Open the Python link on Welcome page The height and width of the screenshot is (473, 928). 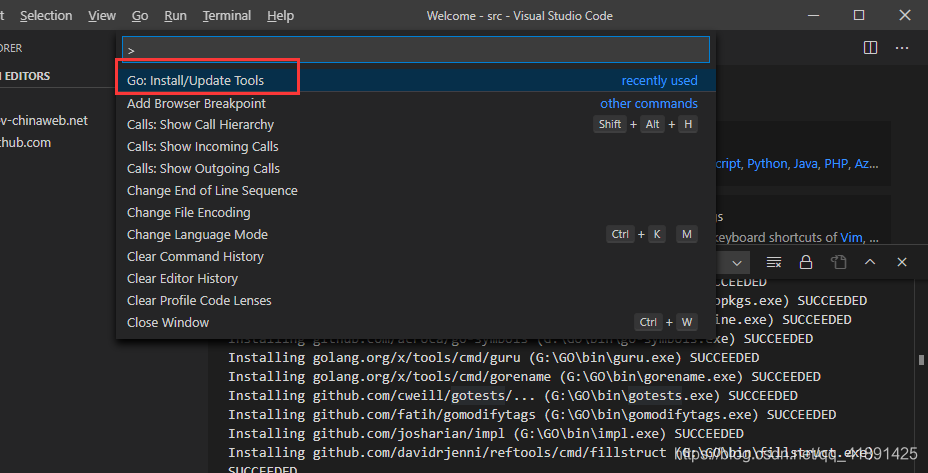(x=767, y=164)
